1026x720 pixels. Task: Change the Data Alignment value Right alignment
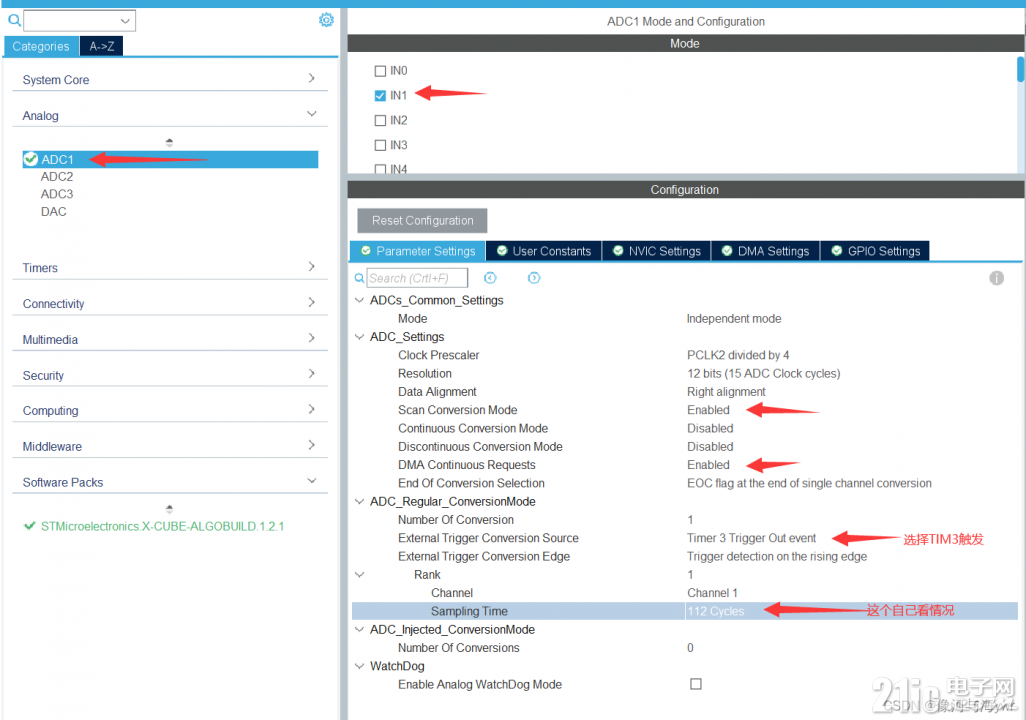coord(726,392)
